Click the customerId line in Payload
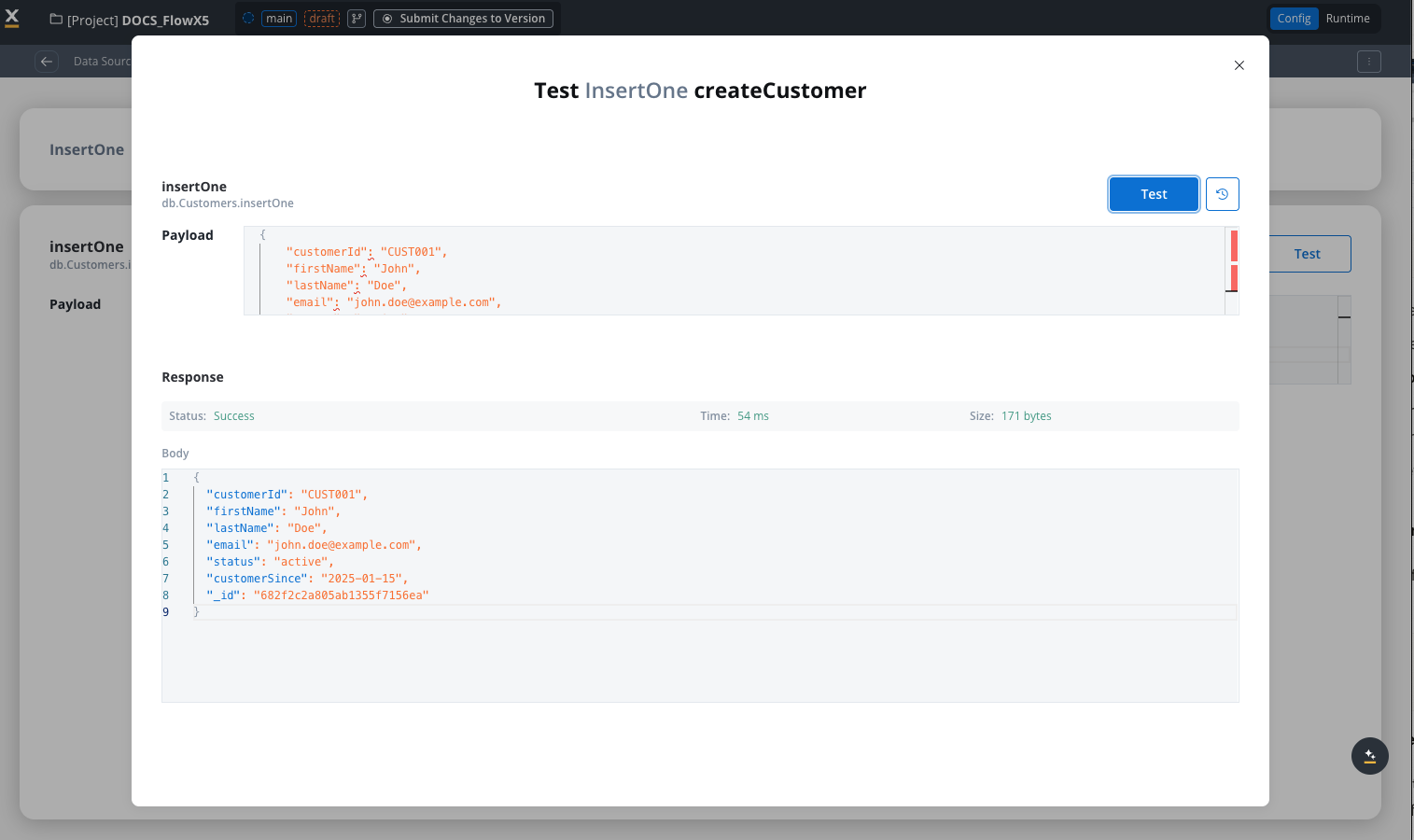The width and height of the screenshot is (1414, 840). coord(367,252)
